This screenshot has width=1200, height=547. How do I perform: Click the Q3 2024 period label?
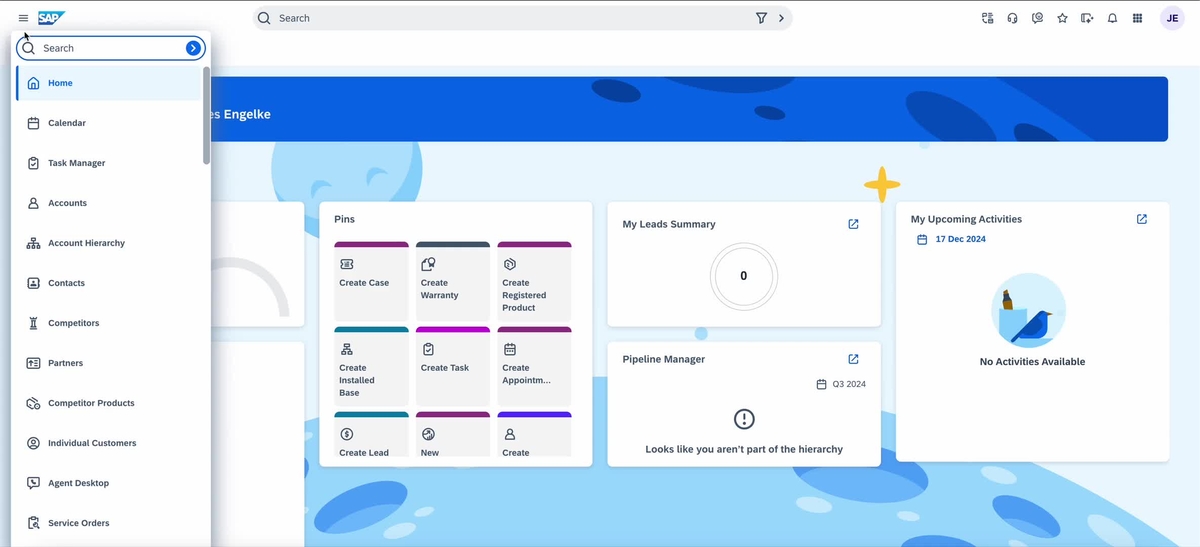pyautogui.click(x=849, y=384)
